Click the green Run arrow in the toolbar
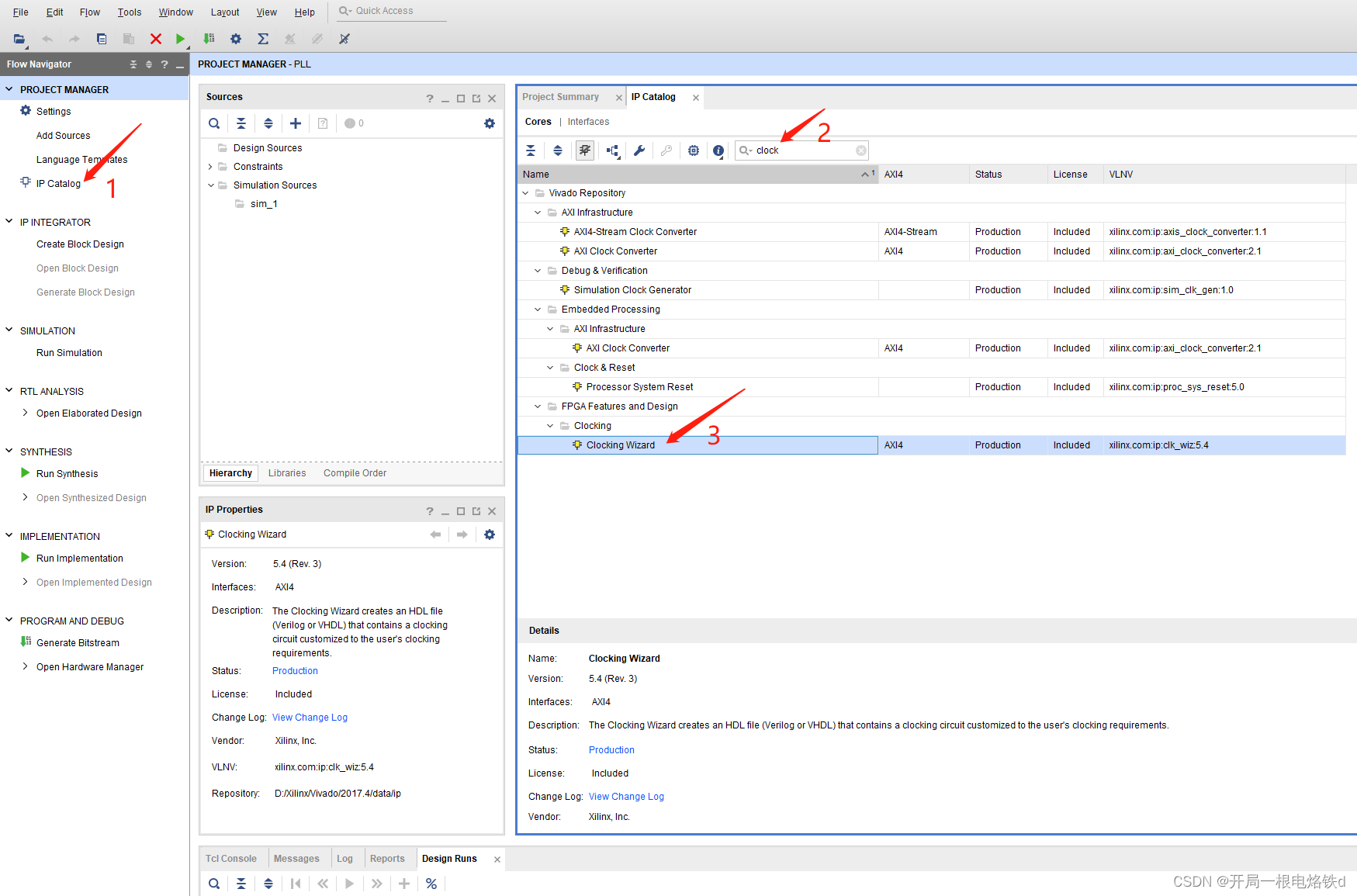The width and height of the screenshot is (1357, 896). tap(180, 39)
